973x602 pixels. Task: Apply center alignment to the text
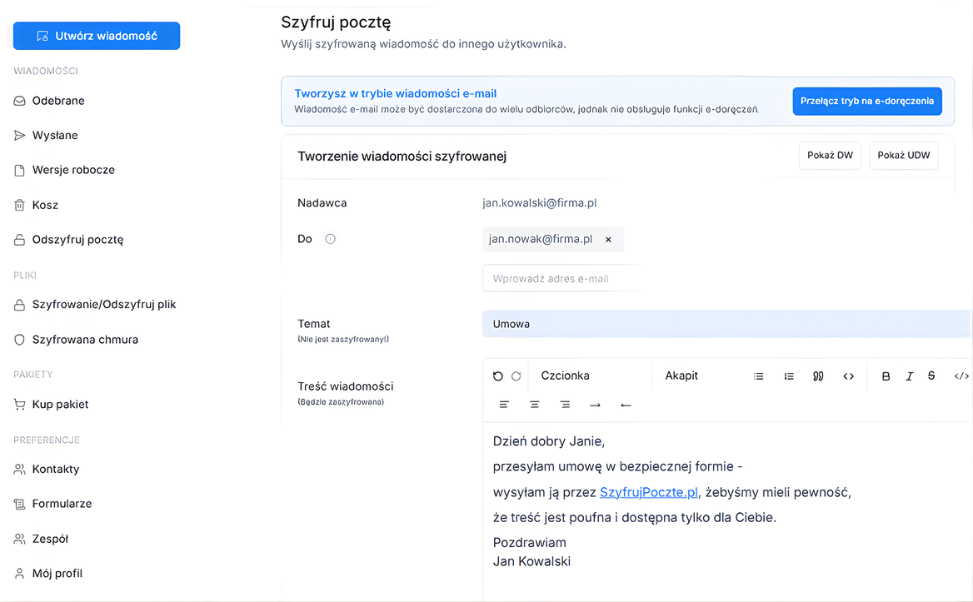(534, 404)
